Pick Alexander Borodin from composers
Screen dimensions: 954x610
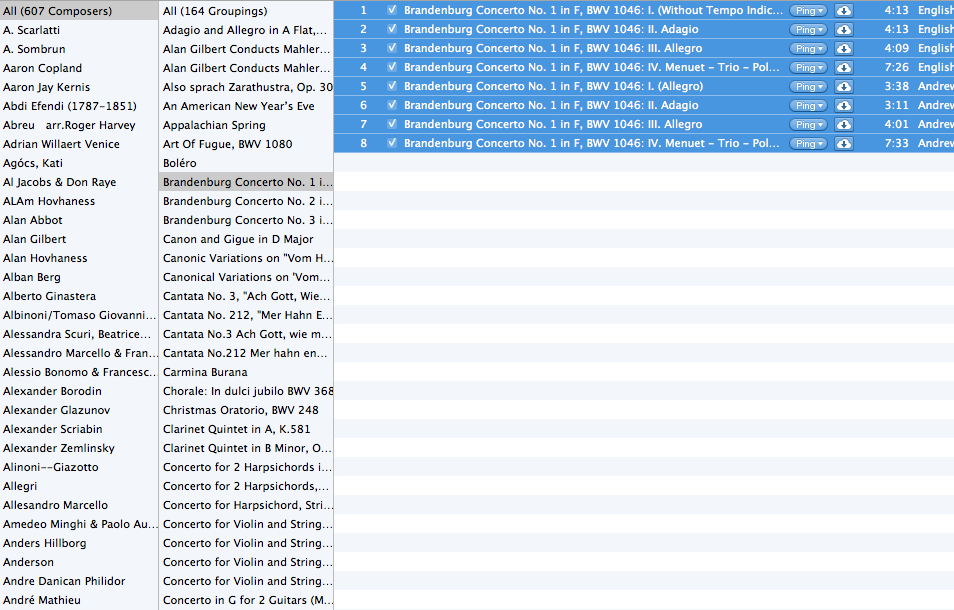[79, 391]
